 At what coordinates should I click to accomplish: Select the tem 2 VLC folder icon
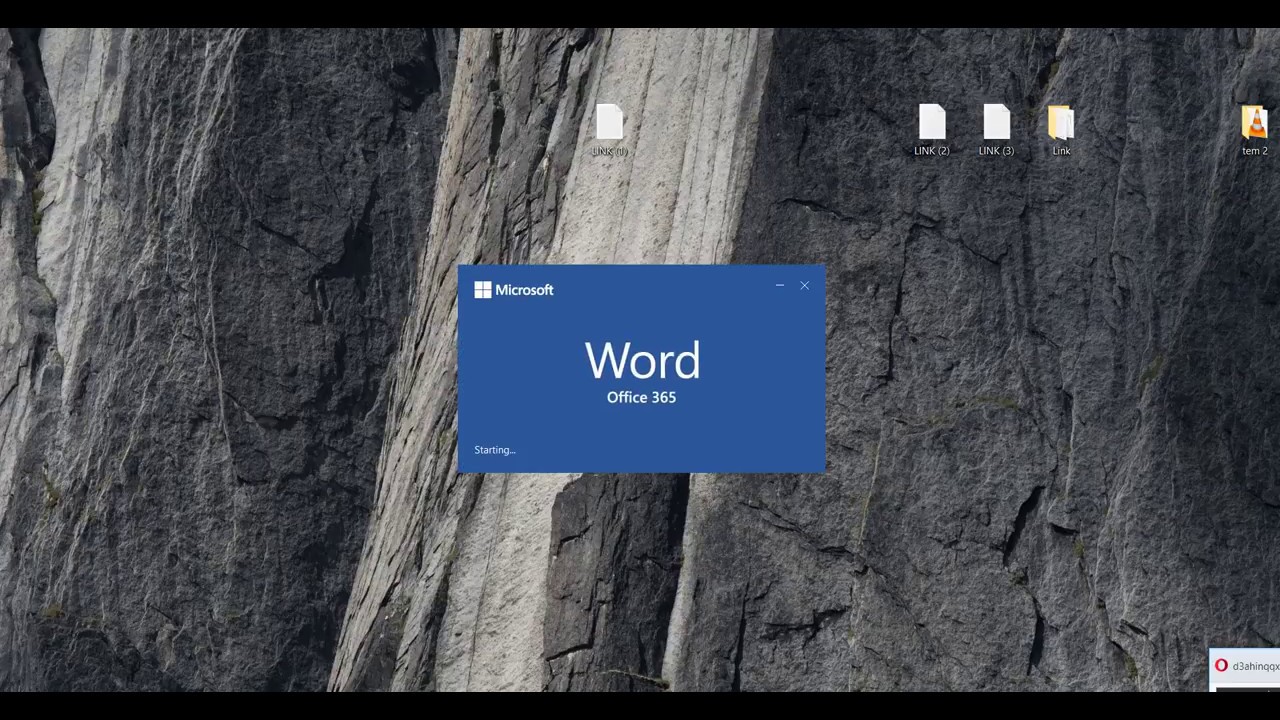1255,130
